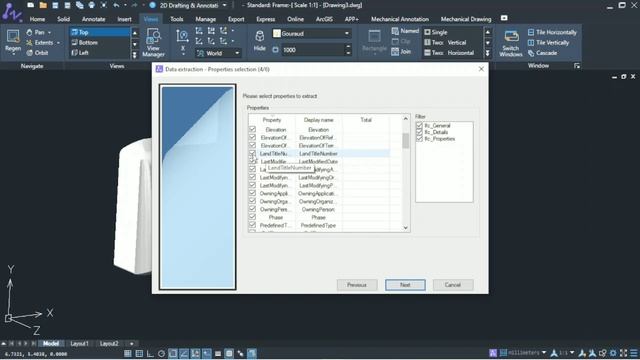
Task: Open the Named viewports tool
Action: click(405, 31)
